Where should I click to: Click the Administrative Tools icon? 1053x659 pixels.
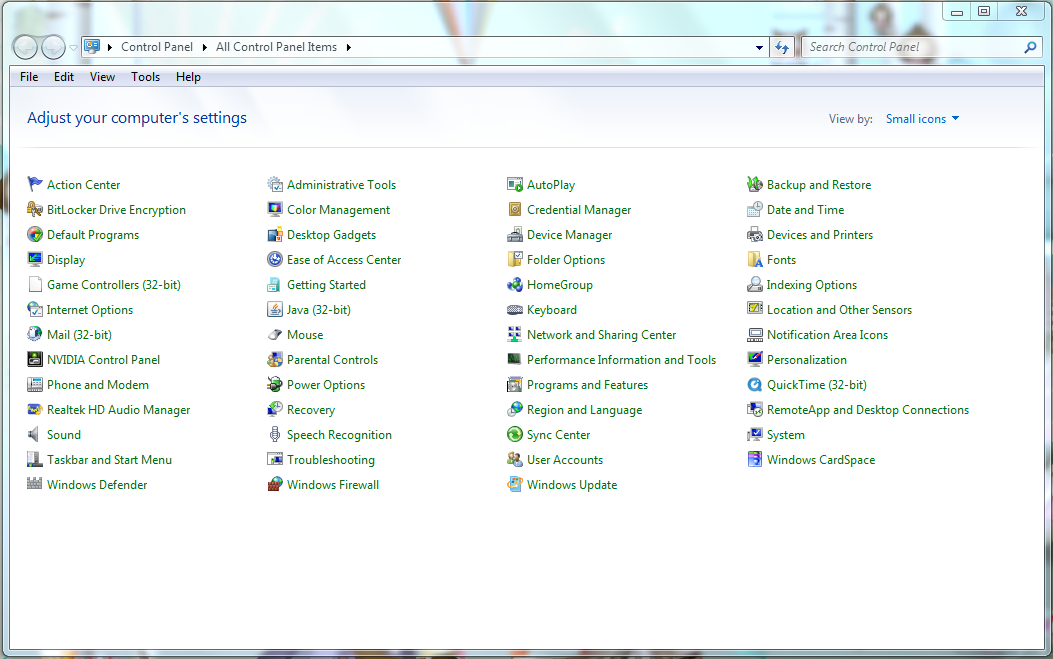(x=275, y=184)
